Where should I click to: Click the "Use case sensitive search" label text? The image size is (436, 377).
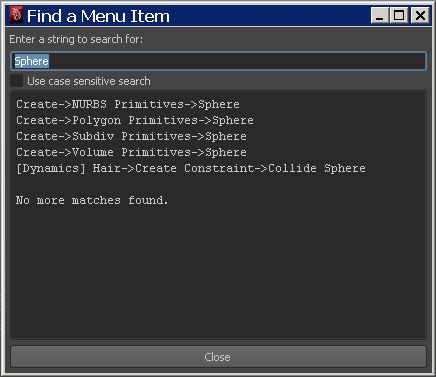[x=89, y=81]
